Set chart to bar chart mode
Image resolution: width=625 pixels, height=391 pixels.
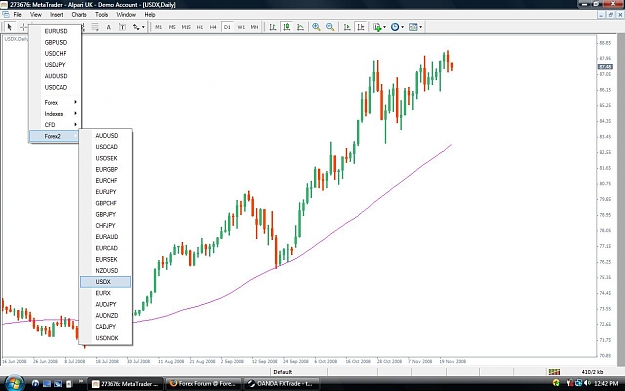[x=273, y=27]
